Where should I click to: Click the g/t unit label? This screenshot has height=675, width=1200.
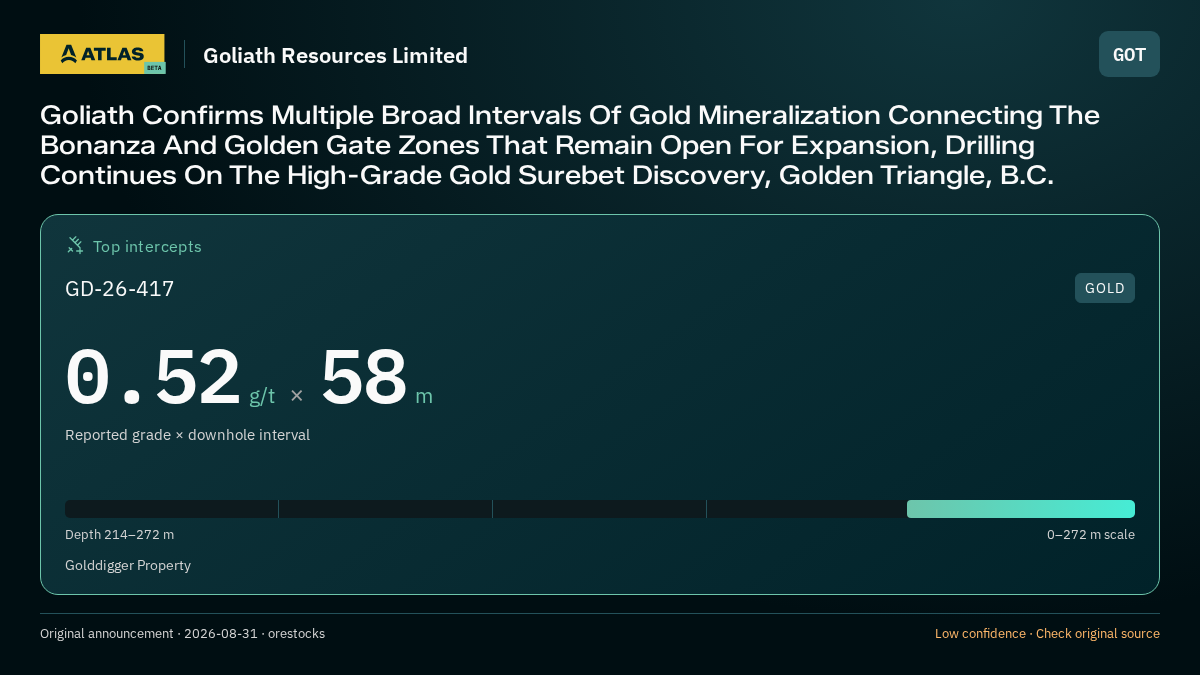(x=262, y=396)
